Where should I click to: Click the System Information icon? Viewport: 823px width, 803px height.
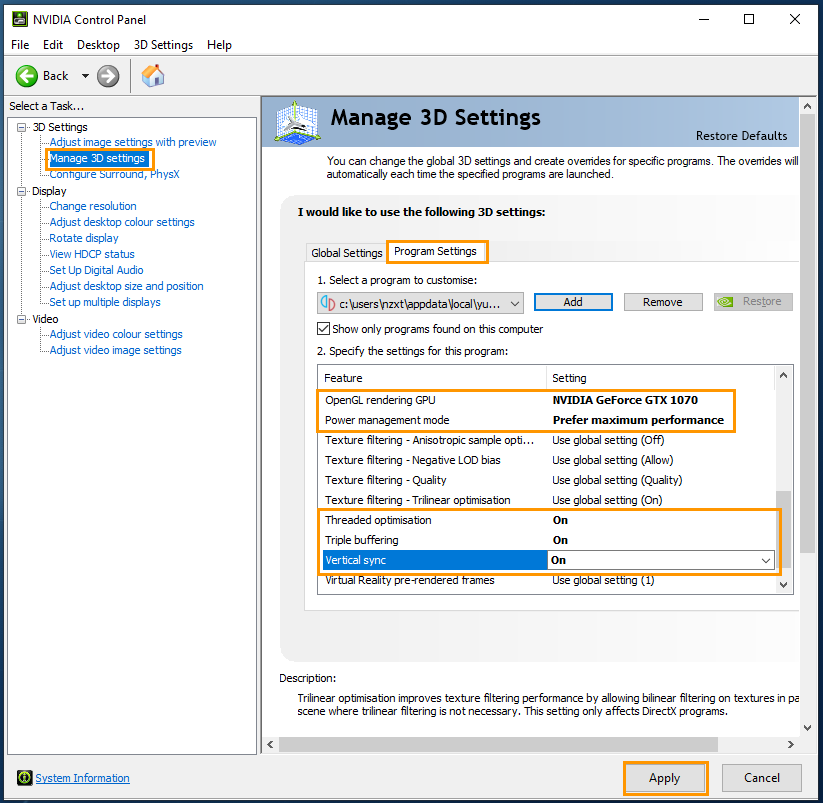pyautogui.click(x=24, y=777)
